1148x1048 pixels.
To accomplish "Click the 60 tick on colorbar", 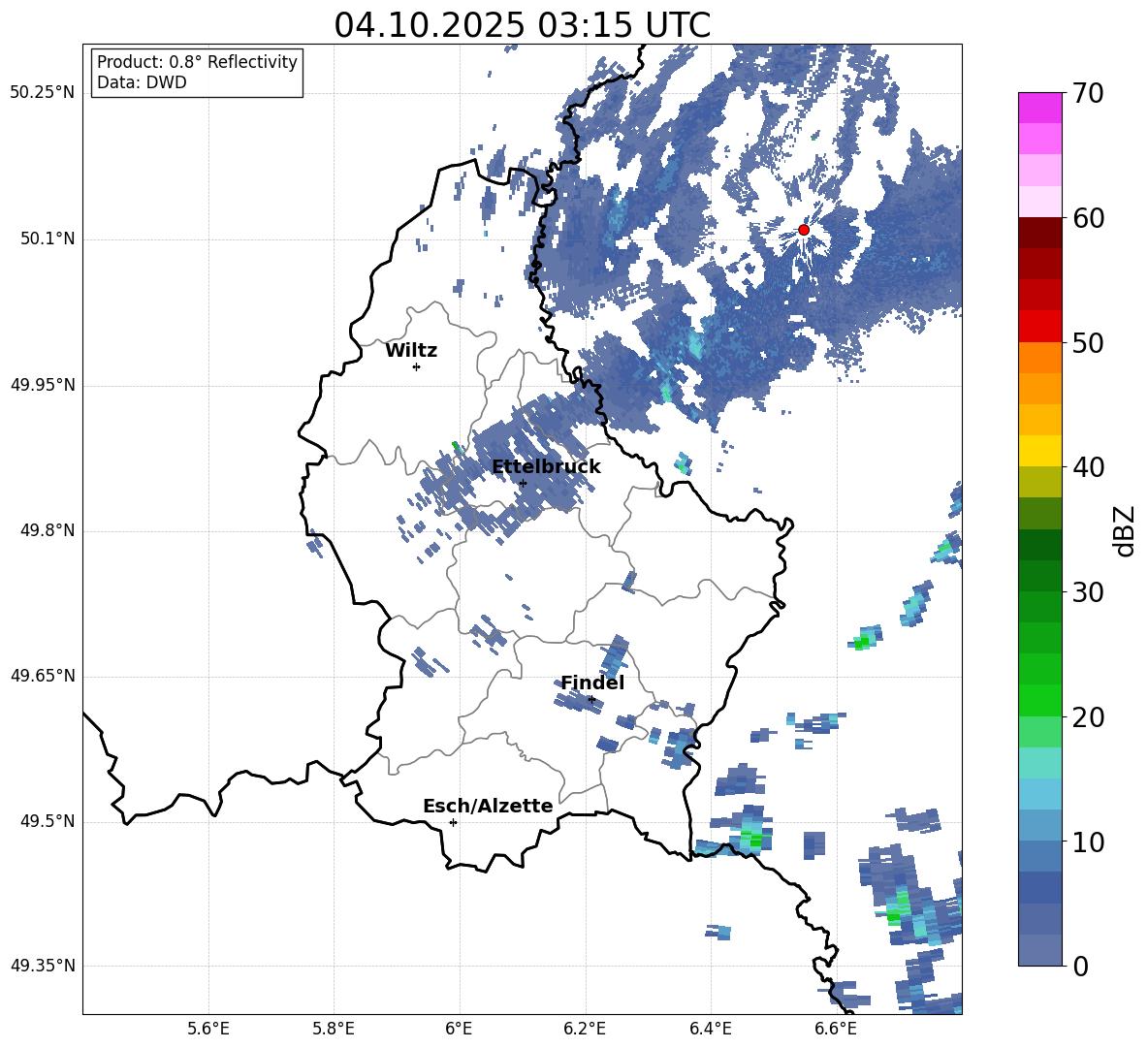I will (1087, 218).
